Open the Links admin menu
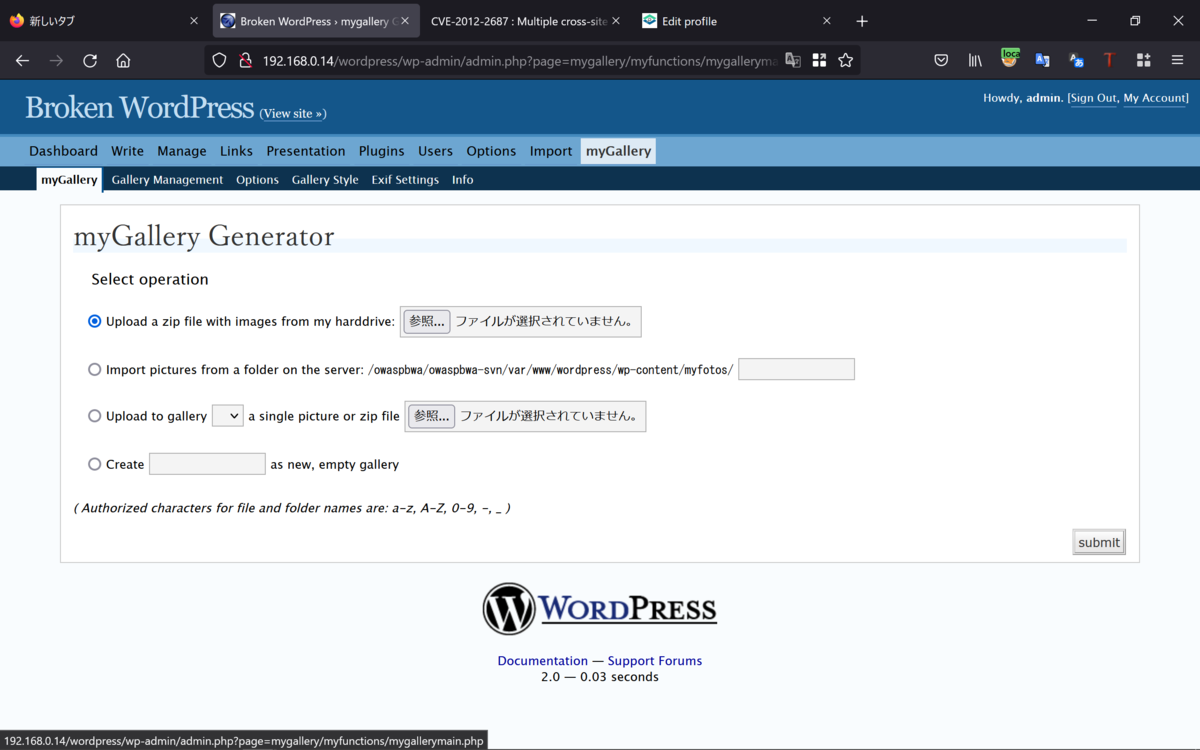Image resolution: width=1200 pixels, height=750 pixels. coord(236,151)
